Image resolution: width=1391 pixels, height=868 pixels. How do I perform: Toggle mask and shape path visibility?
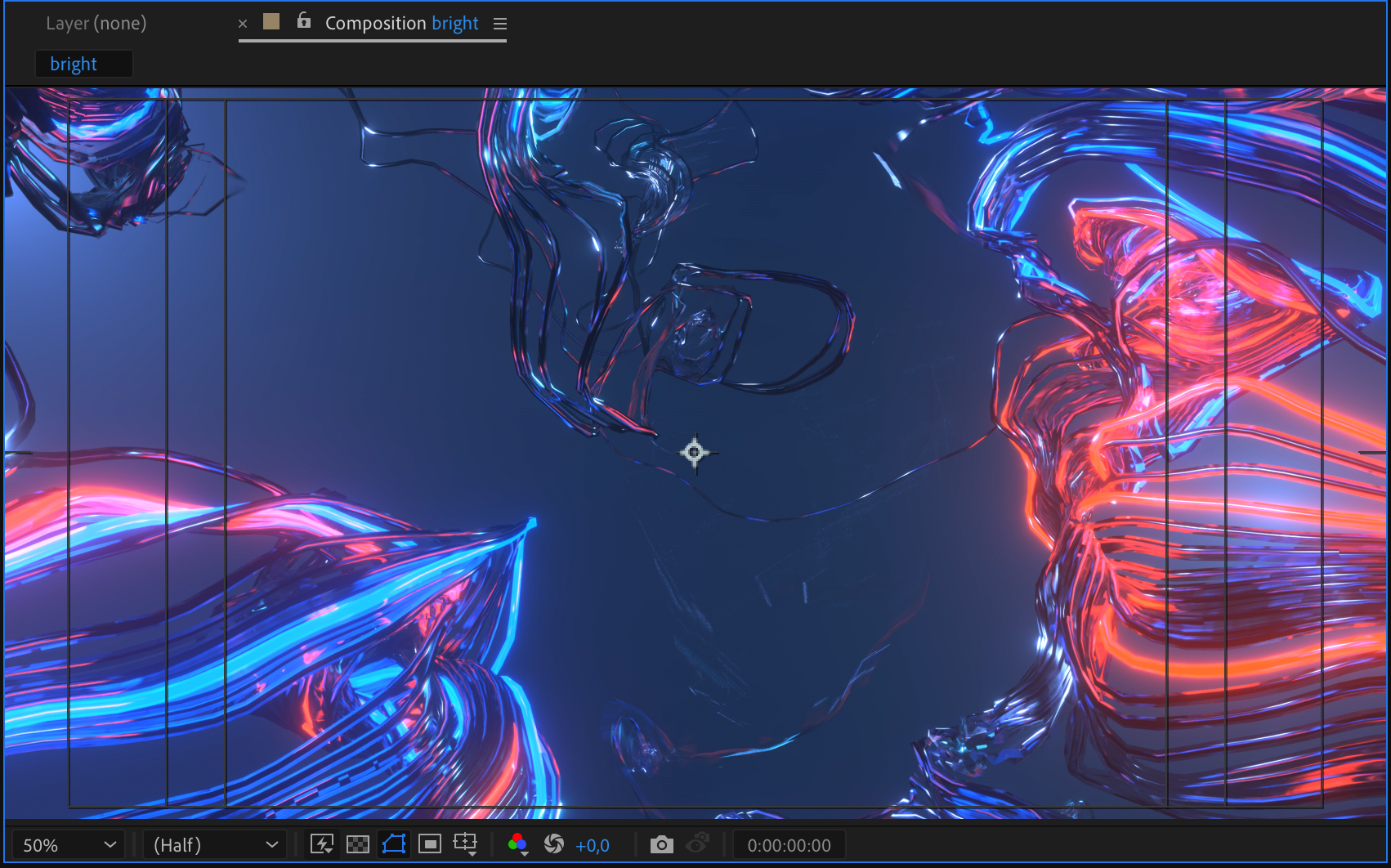[x=394, y=844]
